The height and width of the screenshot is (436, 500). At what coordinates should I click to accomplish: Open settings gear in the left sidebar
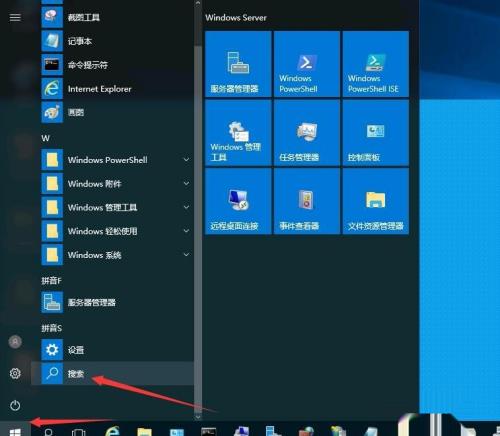[x=15, y=374]
